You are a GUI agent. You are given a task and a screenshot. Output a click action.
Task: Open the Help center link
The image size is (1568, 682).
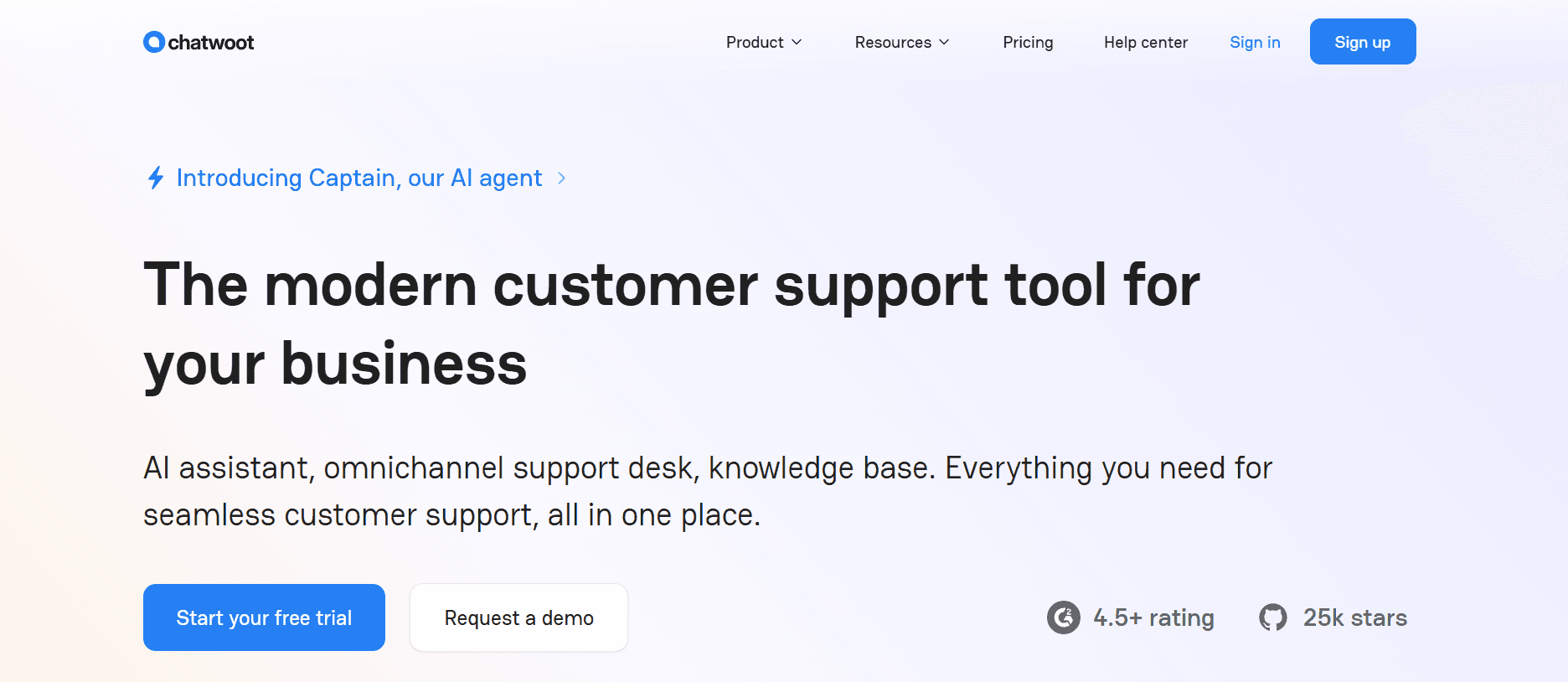click(1146, 42)
